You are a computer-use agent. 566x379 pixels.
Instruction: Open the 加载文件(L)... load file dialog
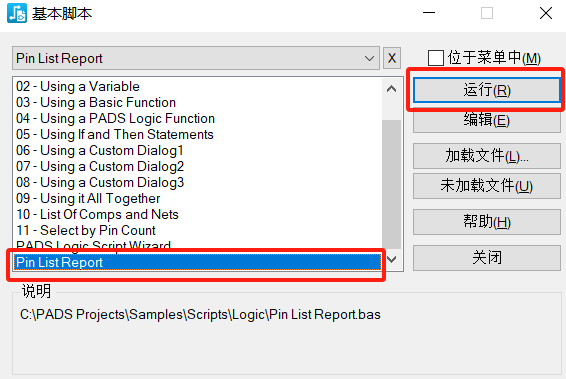(x=487, y=156)
